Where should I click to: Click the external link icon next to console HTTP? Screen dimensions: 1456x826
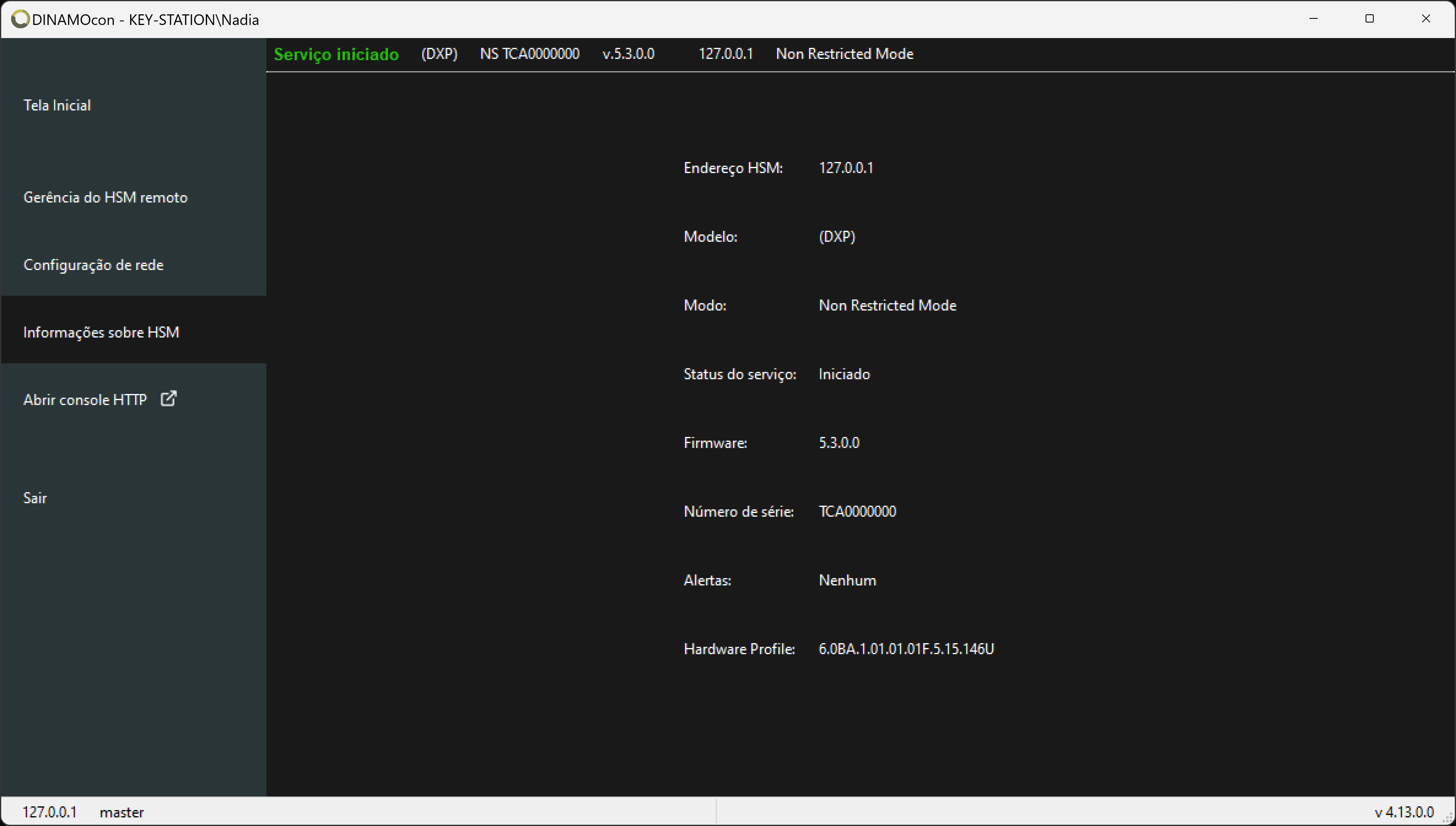tap(169, 399)
